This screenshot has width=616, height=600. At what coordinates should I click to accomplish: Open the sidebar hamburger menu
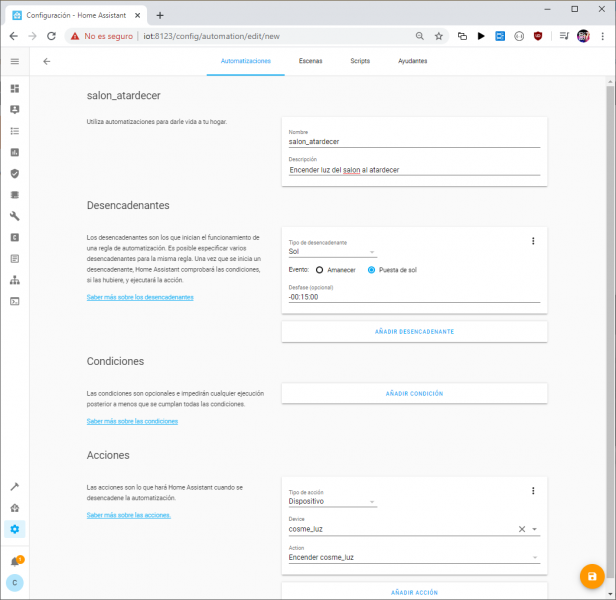[15, 61]
